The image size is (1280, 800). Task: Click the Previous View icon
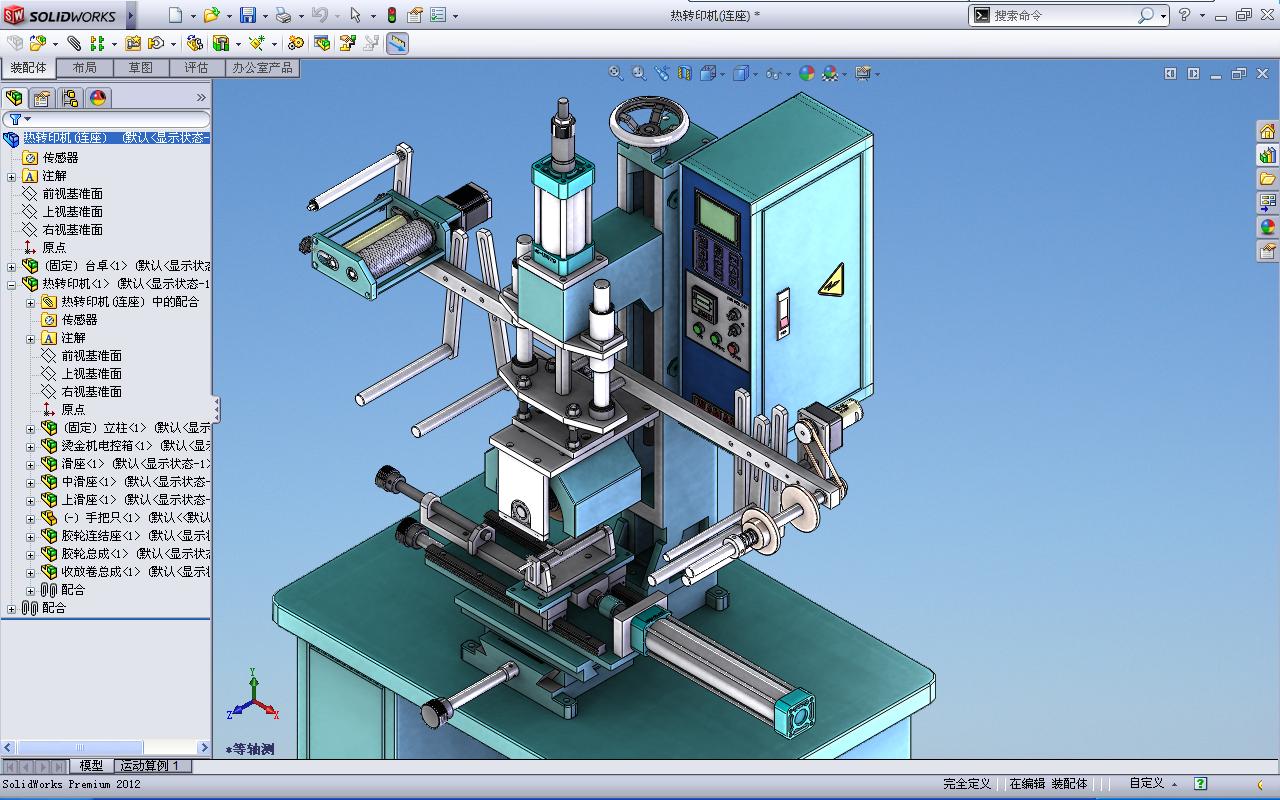[662, 73]
